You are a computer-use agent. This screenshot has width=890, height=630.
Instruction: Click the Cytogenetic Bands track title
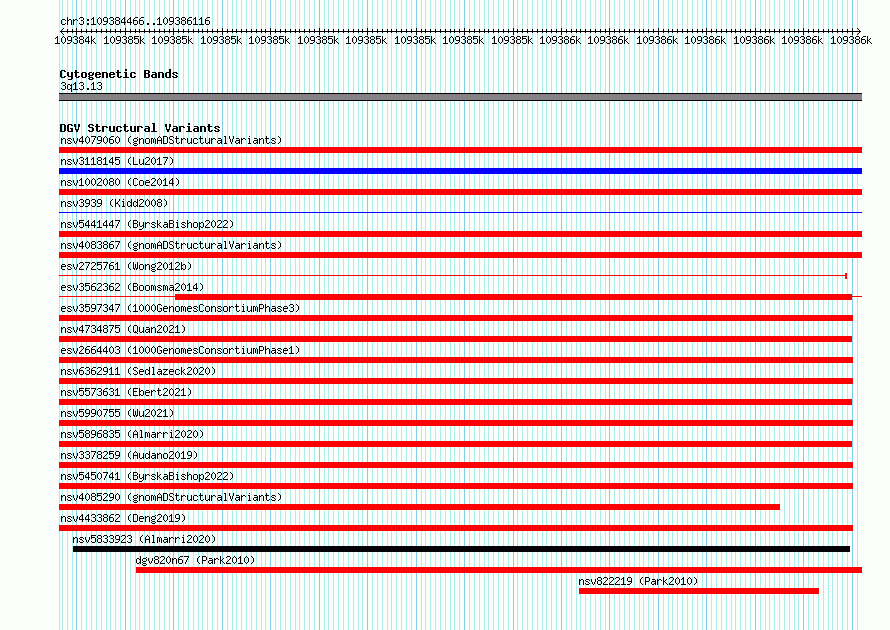(x=119, y=74)
